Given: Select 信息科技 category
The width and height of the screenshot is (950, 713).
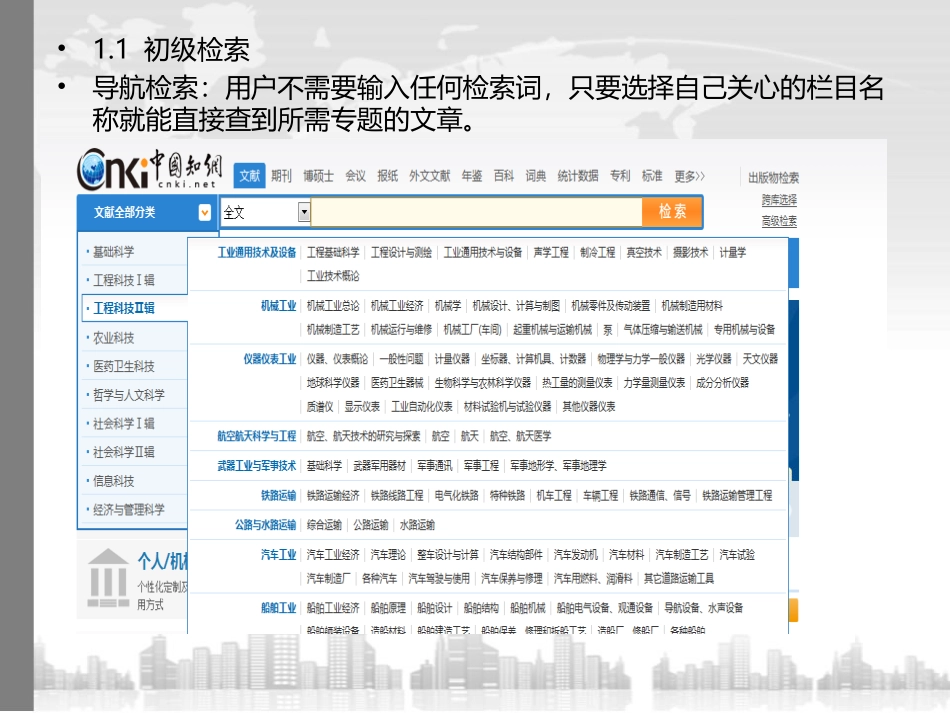Looking at the screenshot, I should [114, 481].
